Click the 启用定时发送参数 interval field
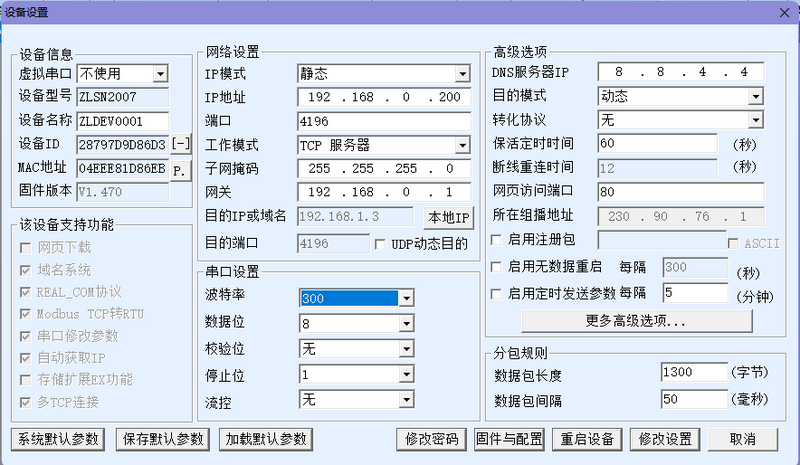This screenshot has height=465, width=800. click(695, 292)
